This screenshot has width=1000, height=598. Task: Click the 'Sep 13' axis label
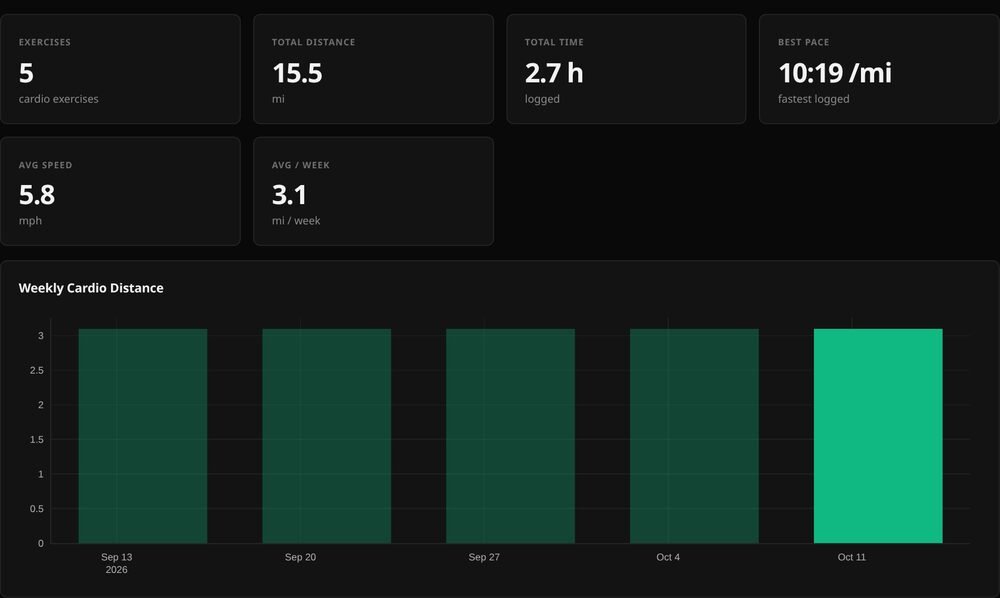[117, 557]
